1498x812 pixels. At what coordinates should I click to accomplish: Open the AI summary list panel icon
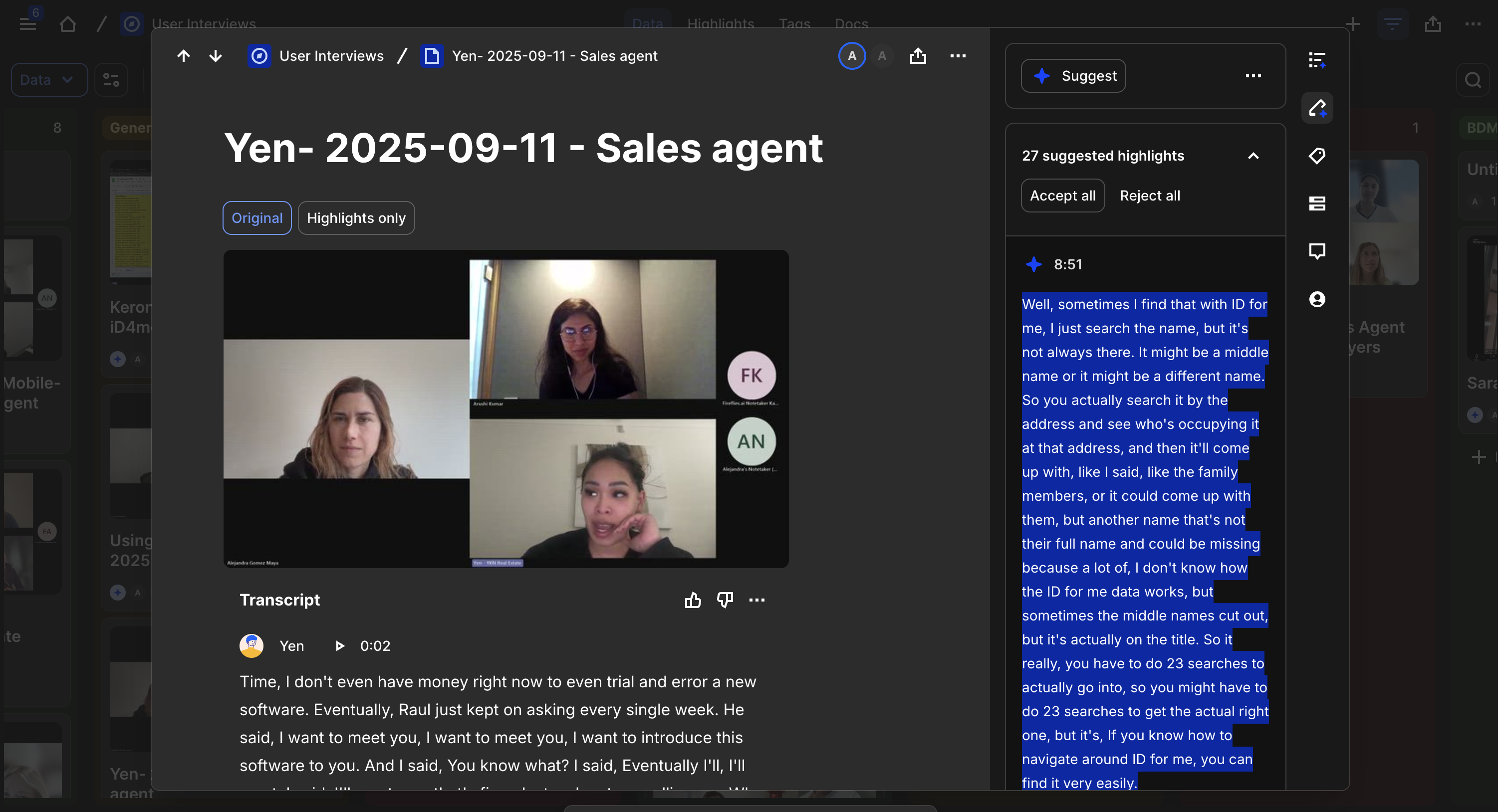coord(1317,60)
